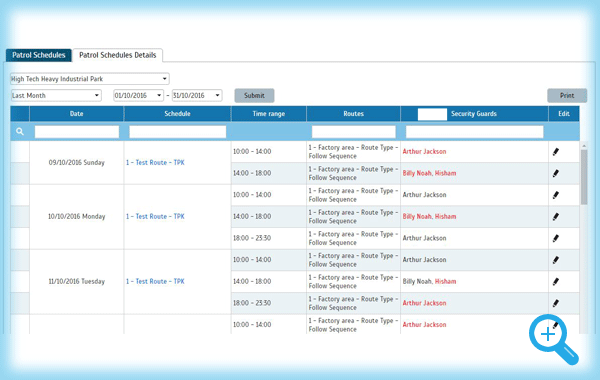Click the 11/10/2016 Tuesday date cell
The width and height of the screenshot is (600, 380).
(x=77, y=282)
